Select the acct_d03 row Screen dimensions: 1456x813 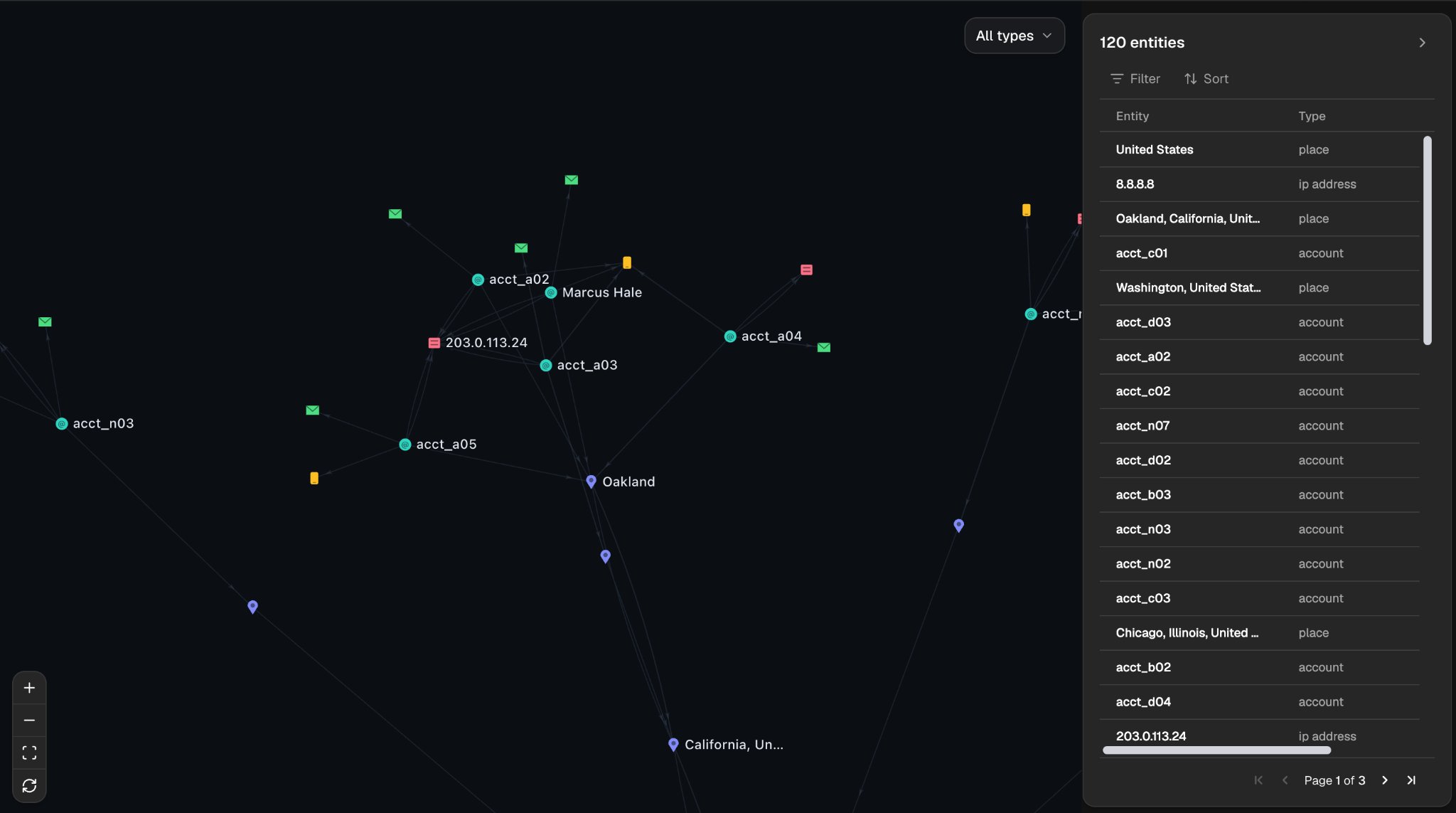pos(1259,322)
